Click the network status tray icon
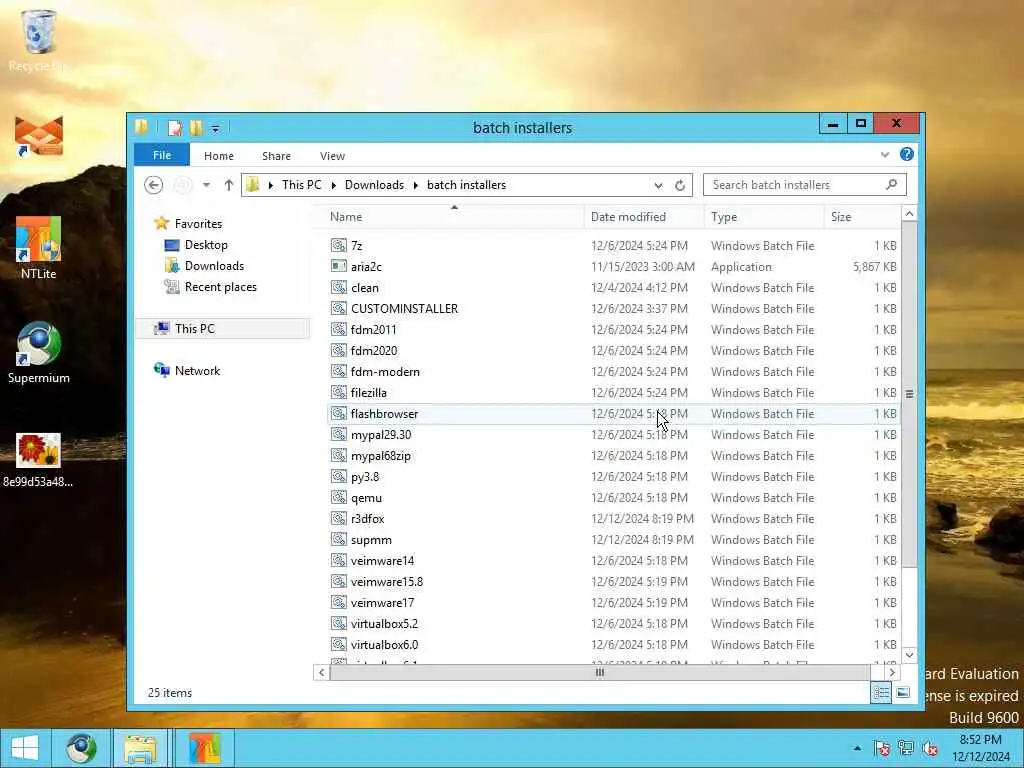This screenshot has width=1024, height=768. coord(906,748)
